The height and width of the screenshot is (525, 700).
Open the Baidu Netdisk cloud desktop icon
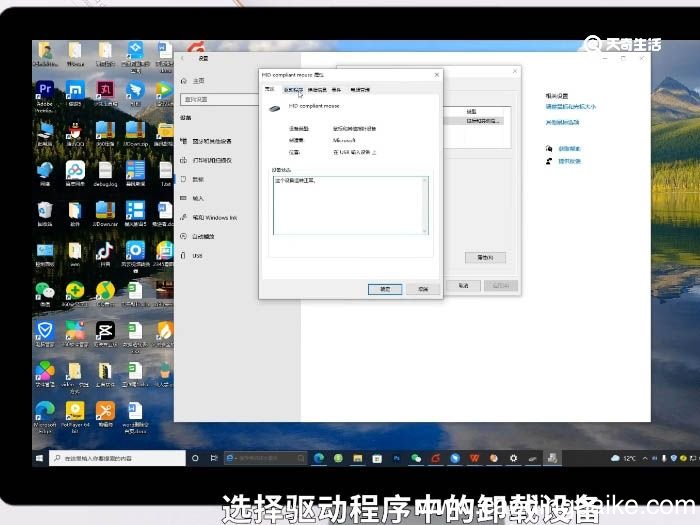click(75, 173)
